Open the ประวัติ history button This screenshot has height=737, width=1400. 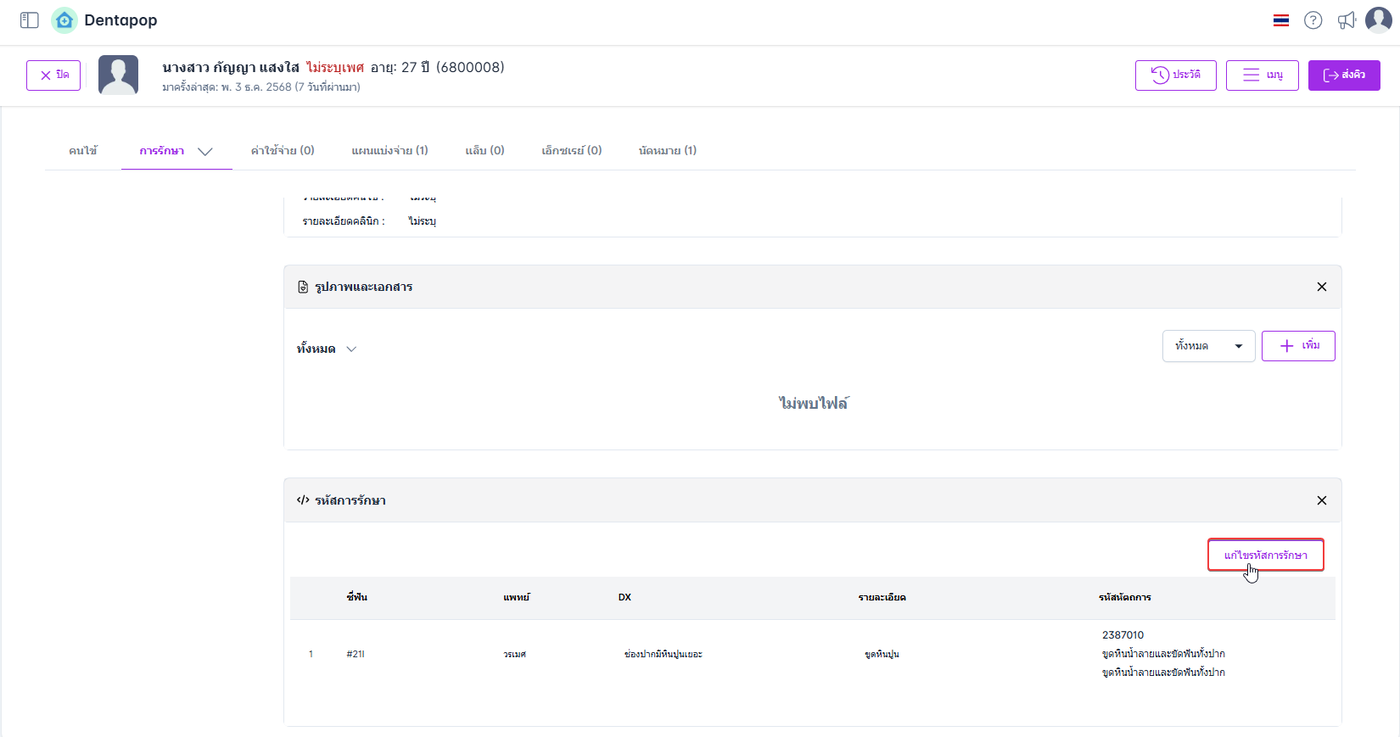pos(1175,75)
